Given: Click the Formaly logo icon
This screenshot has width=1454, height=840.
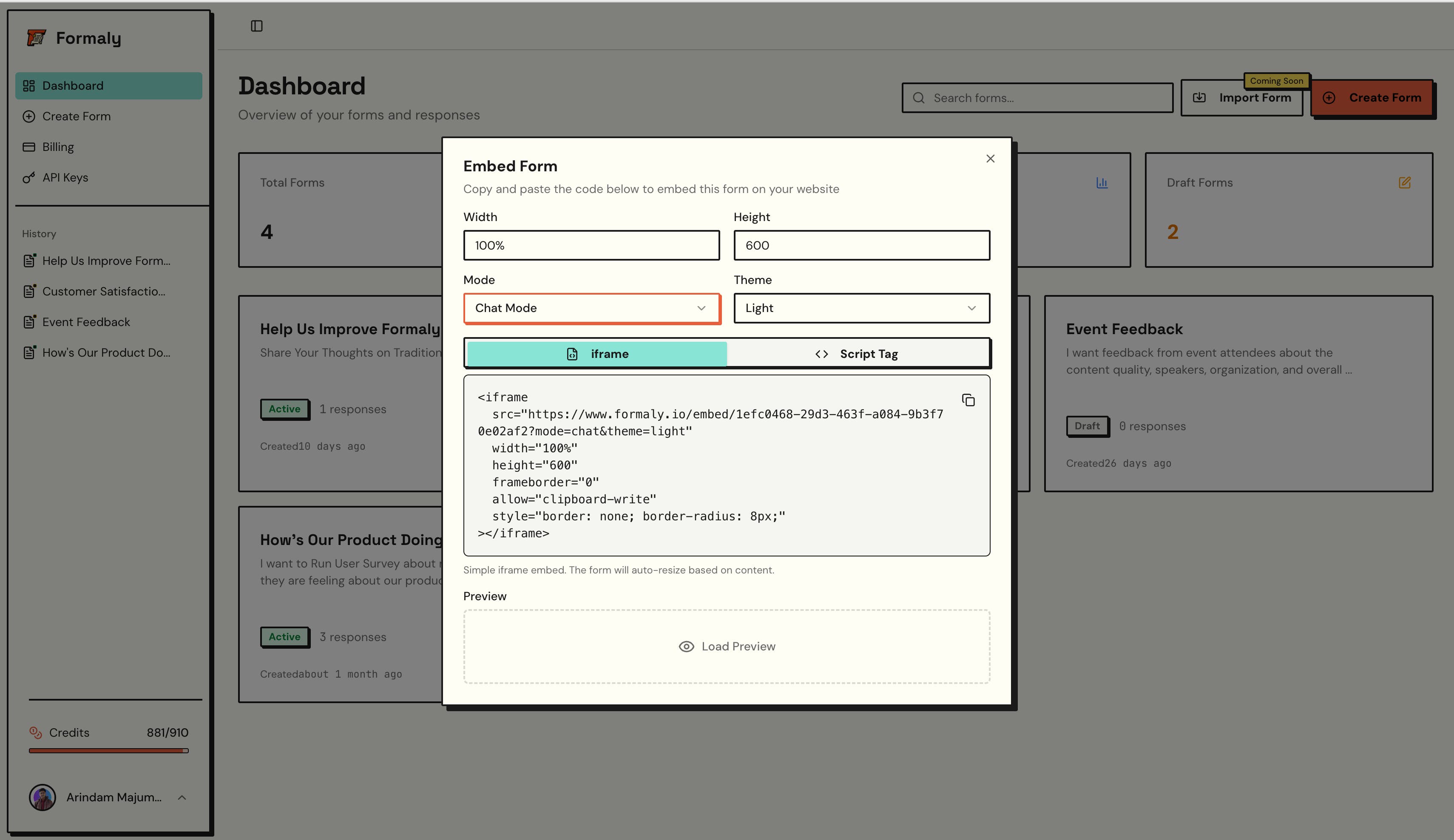Looking at the screenshot, I should click(37, 38).
